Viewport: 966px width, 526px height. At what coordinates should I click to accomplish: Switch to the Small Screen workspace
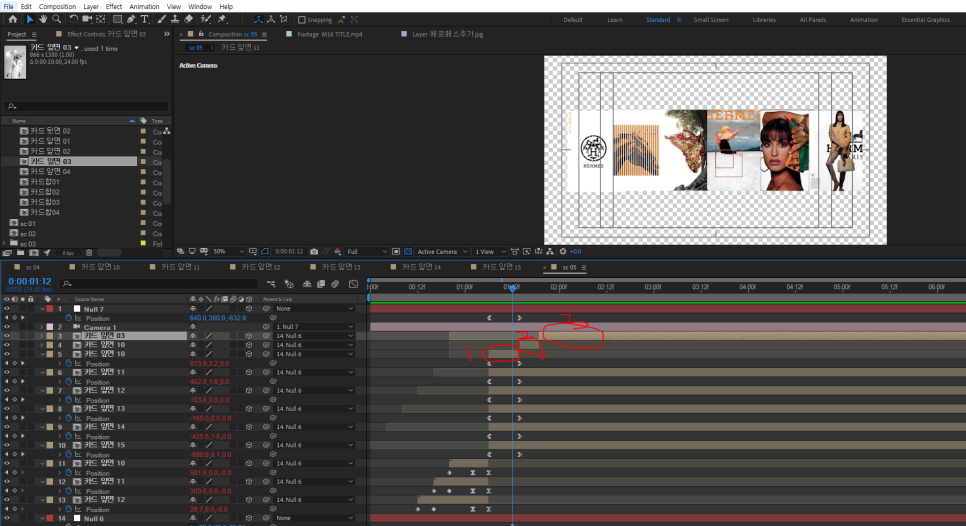(710, 20)
